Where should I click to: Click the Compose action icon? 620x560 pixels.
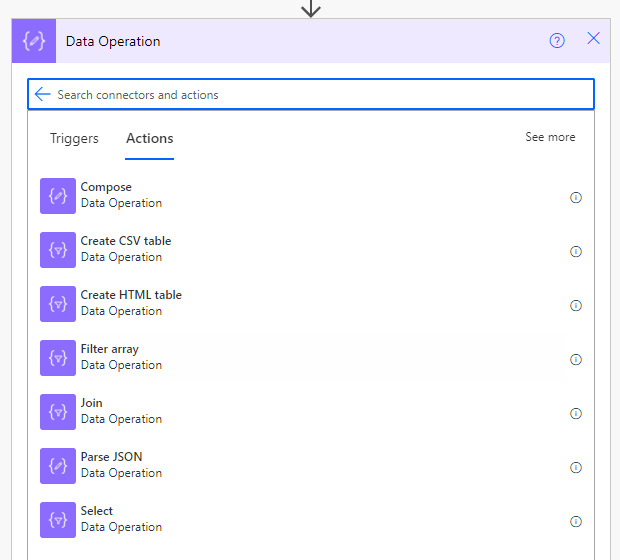(x=58, y=196)
